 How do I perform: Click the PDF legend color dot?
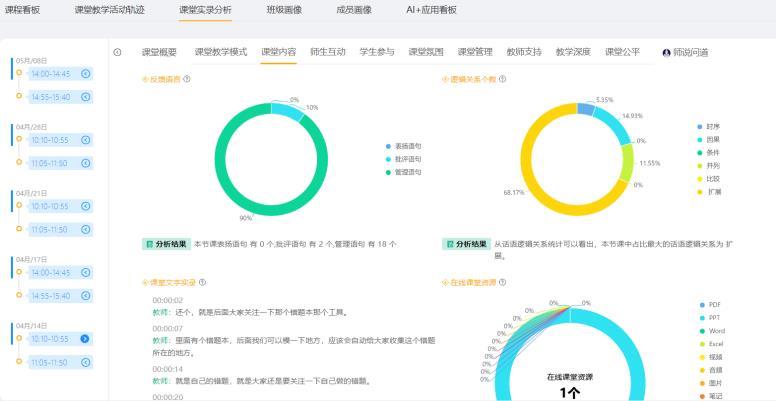[702, 304]
